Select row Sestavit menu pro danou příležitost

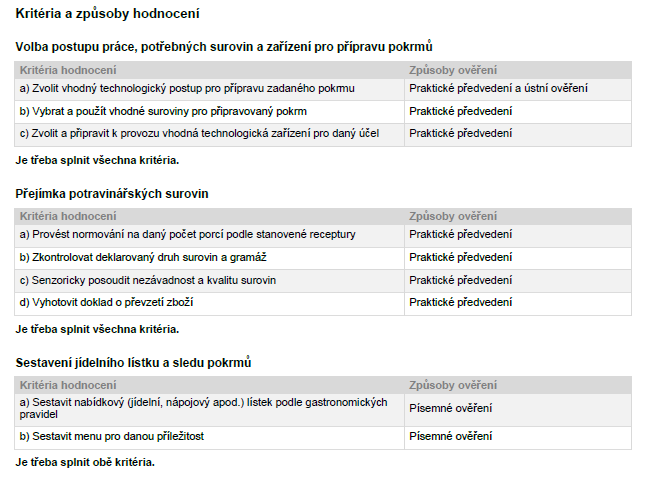(323, 437)
